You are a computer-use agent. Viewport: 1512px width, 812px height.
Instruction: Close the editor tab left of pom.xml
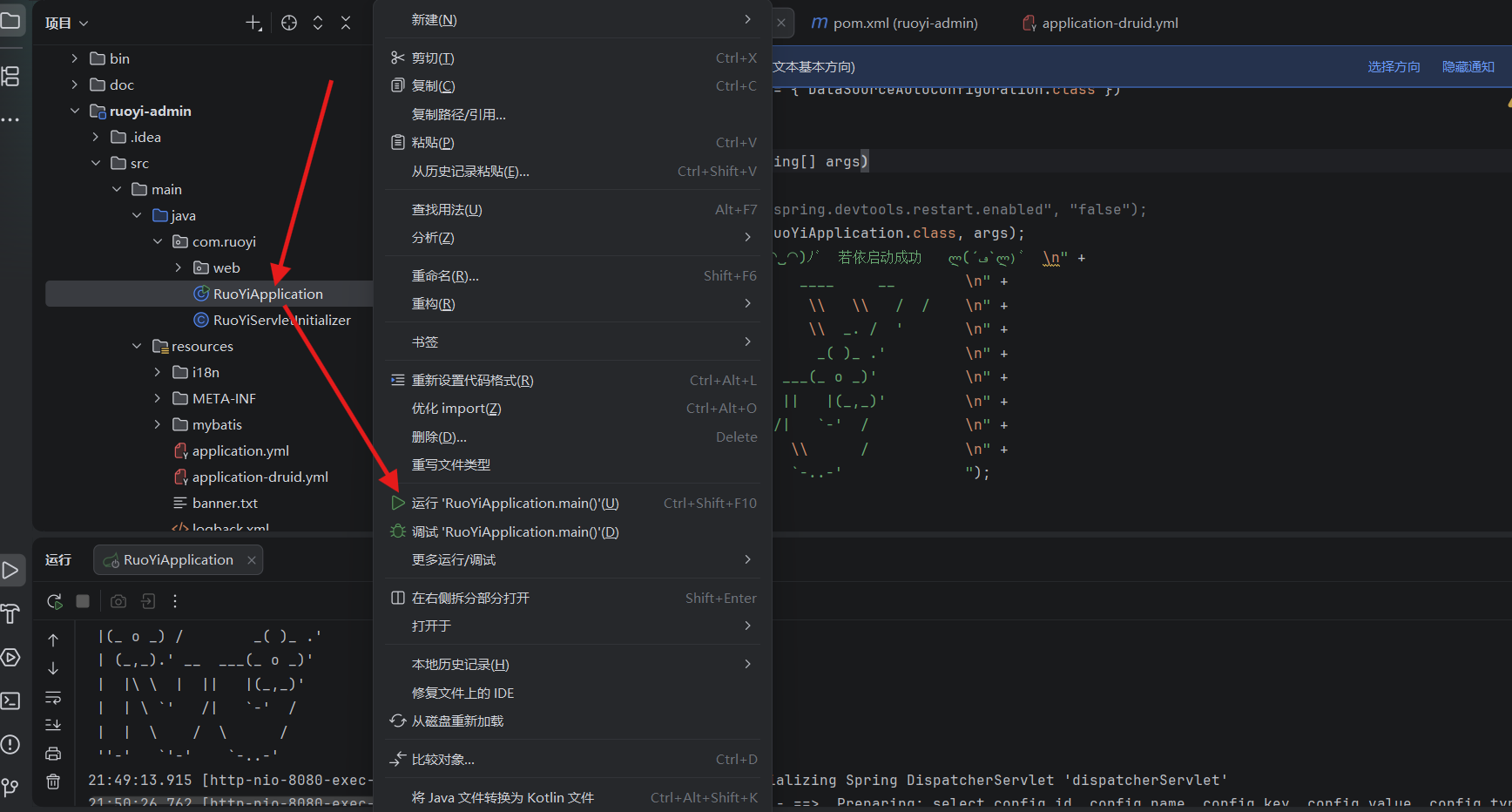781,24
